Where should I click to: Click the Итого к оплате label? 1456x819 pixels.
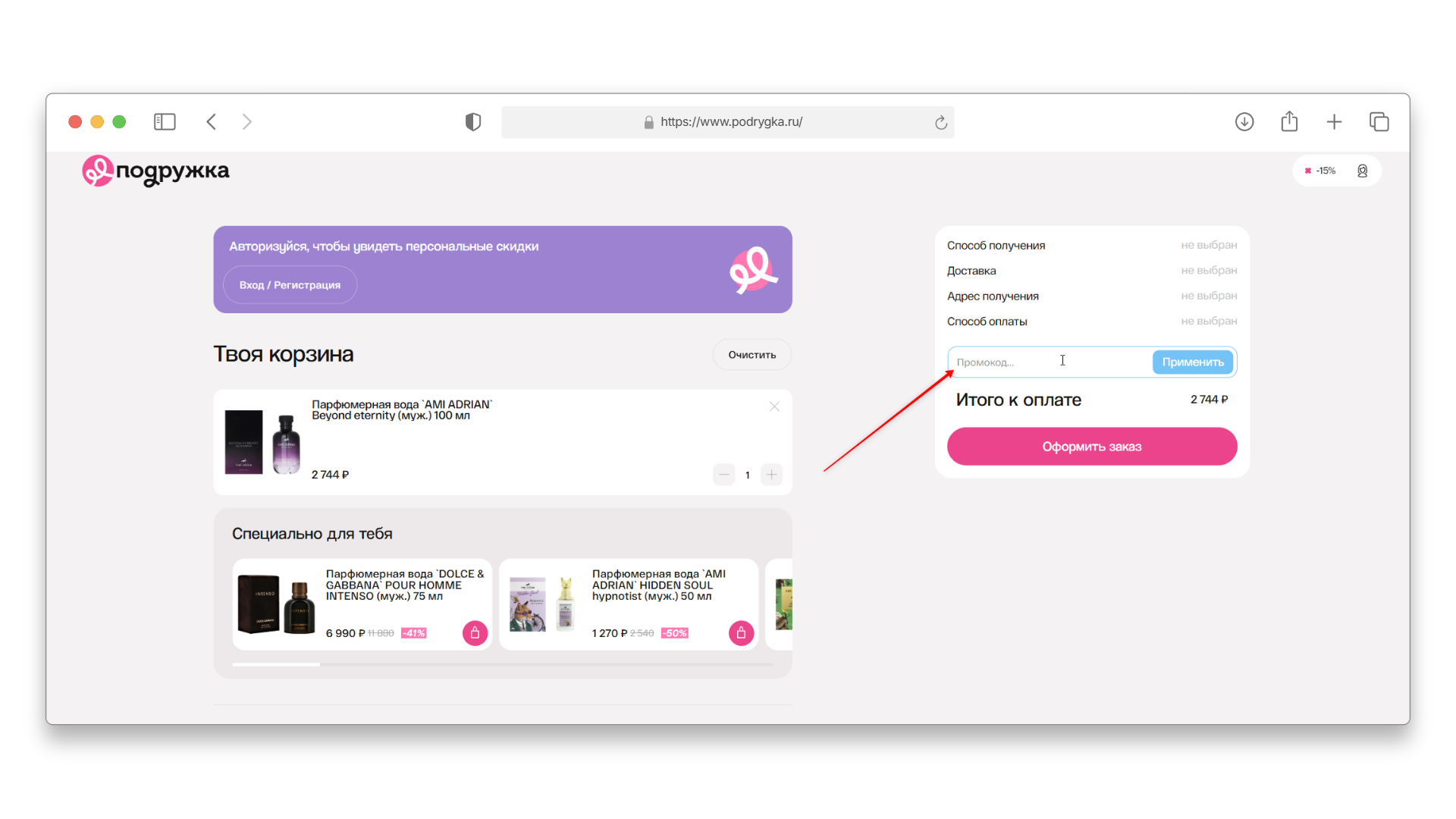(1018, 400)
